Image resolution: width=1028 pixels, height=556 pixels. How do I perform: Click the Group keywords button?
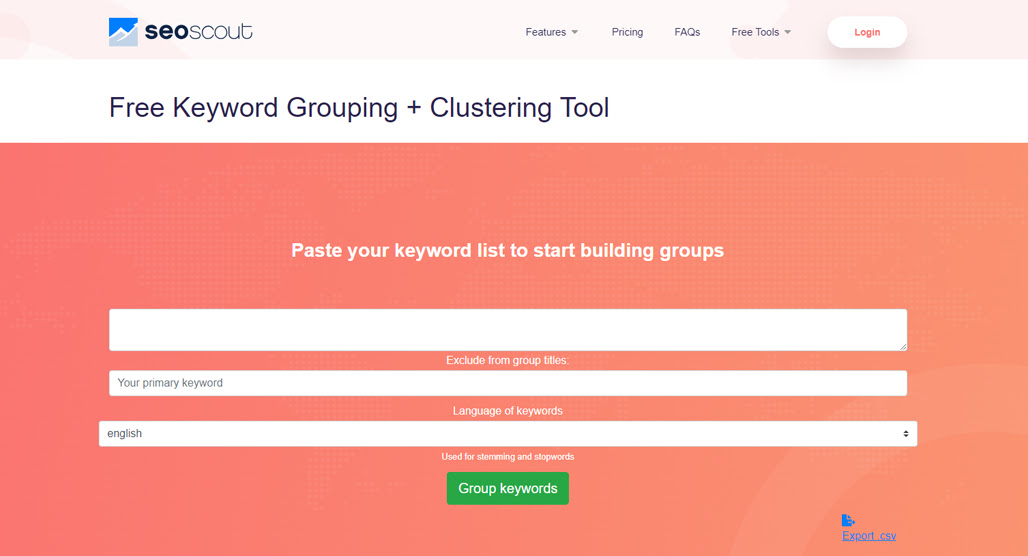[x=507, y=488]
